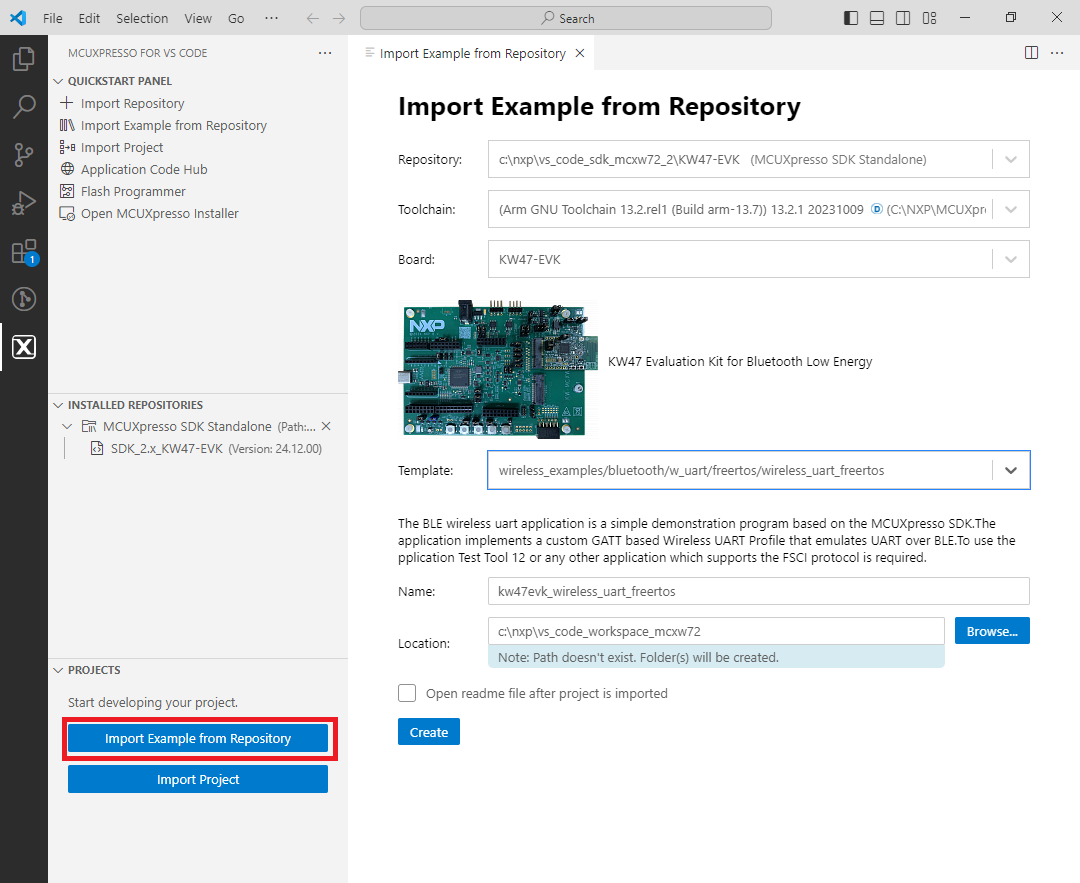Enable Open readme file after project is imported
This screenshot has height=883, width=1080.
tap(407, 692)
